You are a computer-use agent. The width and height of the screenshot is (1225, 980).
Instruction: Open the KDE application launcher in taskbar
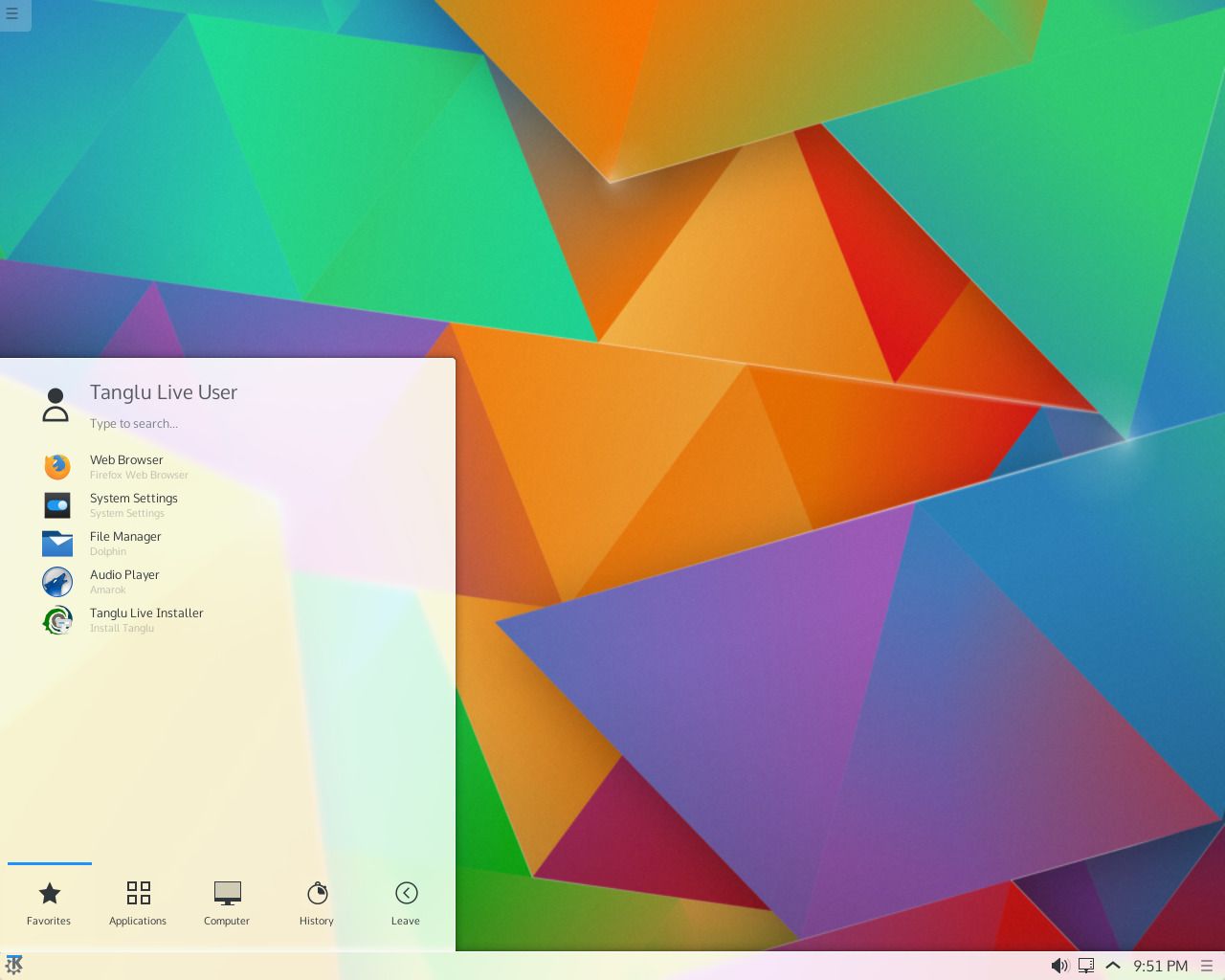click(x=15, y=965)
